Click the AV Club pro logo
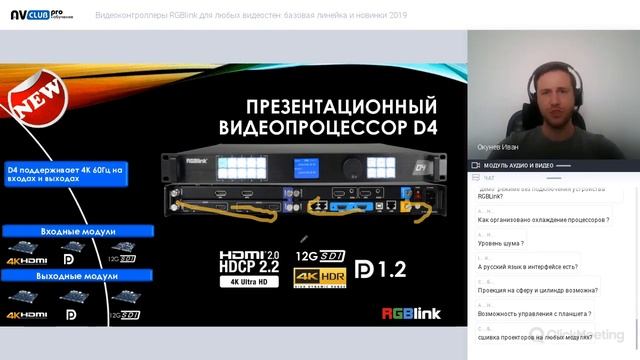Image resolution: width=640 pixels, height=360 pixels. 42,15
